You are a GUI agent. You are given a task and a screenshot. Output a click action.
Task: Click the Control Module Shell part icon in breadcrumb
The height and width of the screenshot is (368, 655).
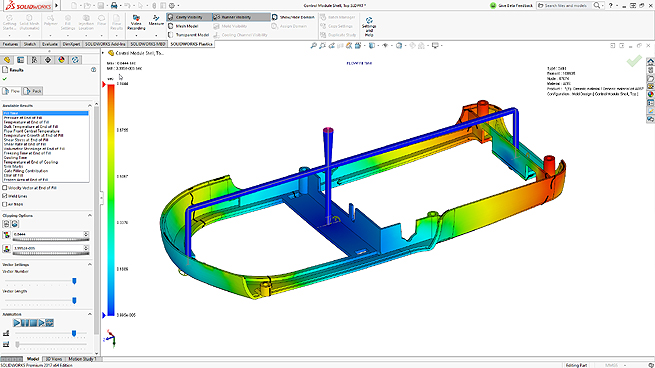pos(111,53)
